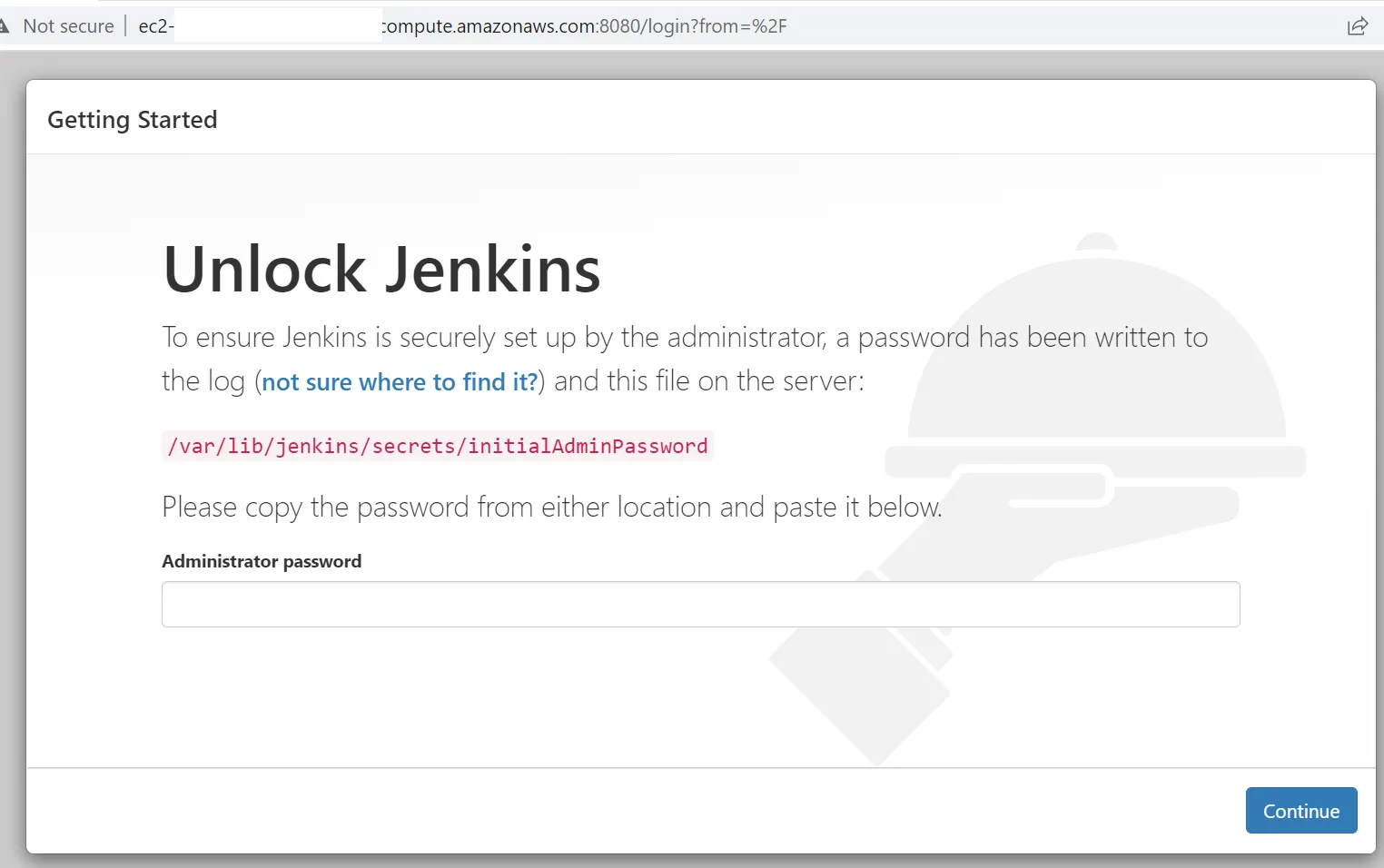
Task: Click the Continue button
Action: click(x=1301, y=811)
